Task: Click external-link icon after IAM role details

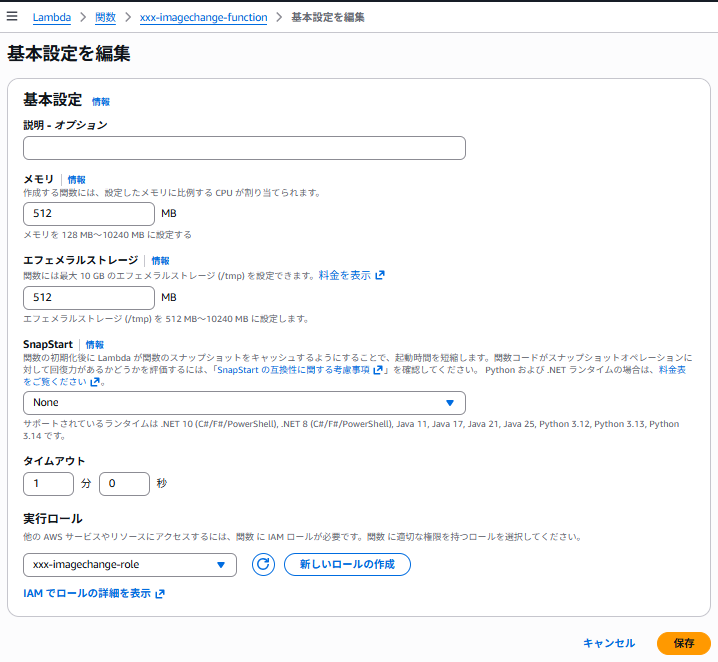Action: click(160, 594)
